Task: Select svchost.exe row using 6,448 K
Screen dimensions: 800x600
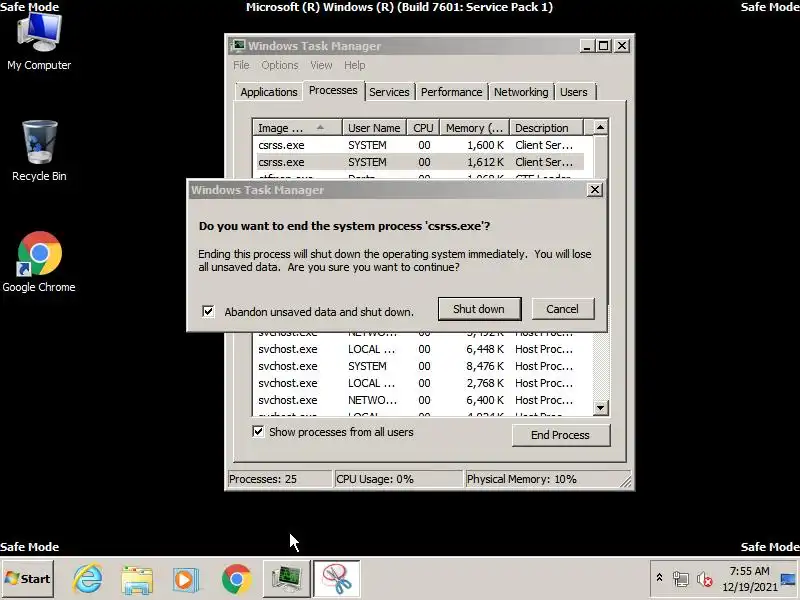Action: tap(422, 349)
